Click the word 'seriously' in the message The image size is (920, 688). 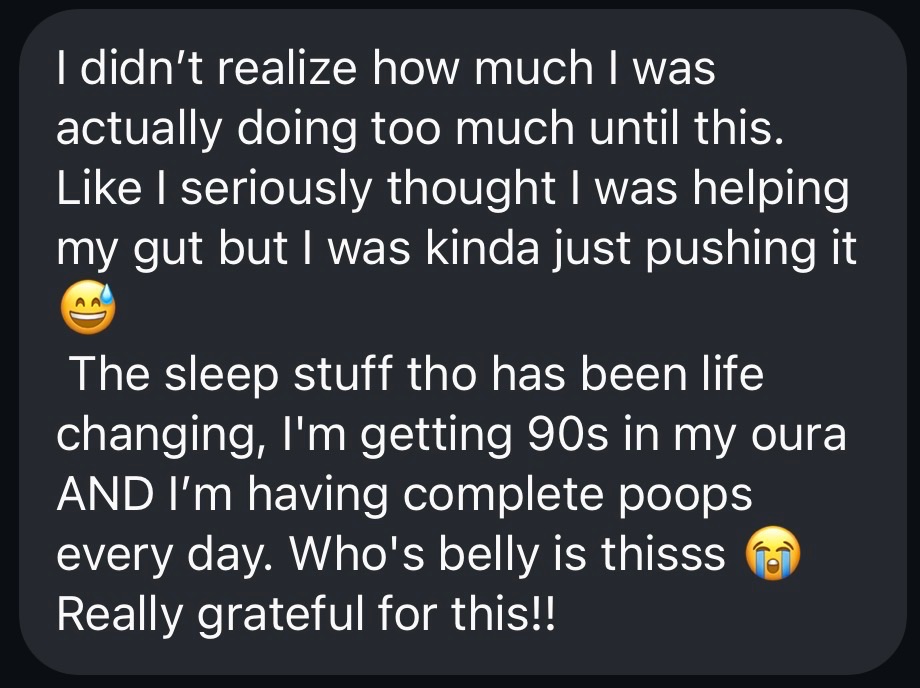(276, 191)
